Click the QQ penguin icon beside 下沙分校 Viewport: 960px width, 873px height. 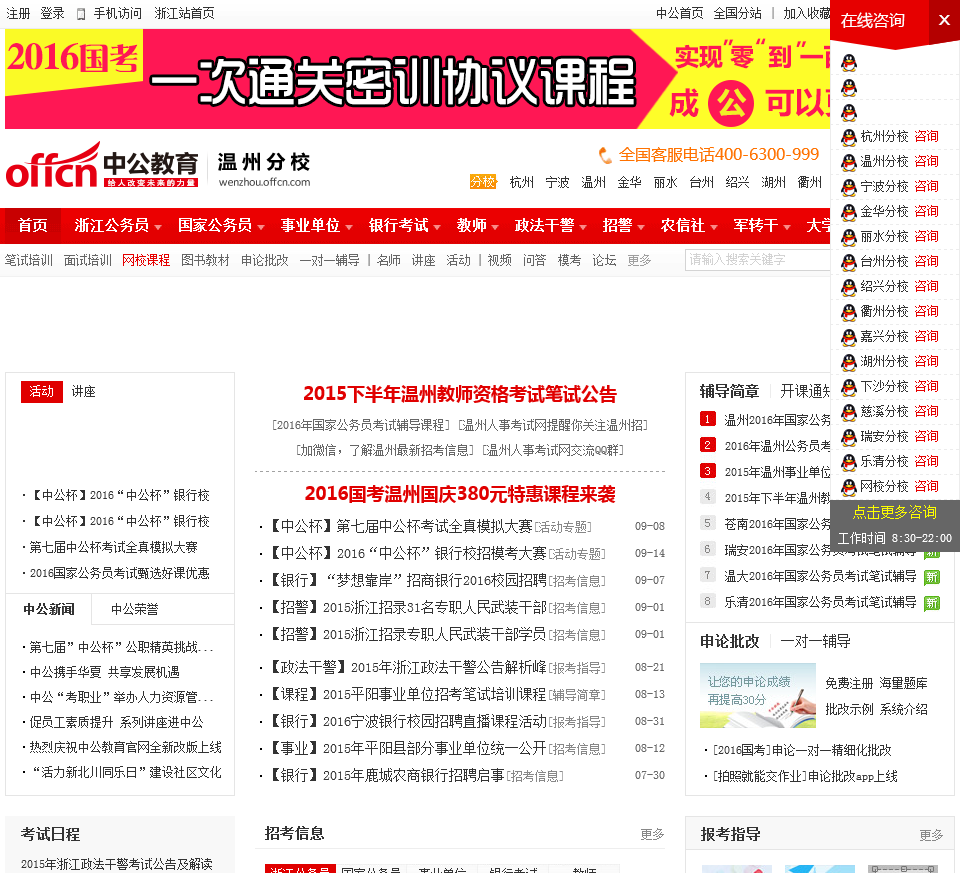coord(849,387)
